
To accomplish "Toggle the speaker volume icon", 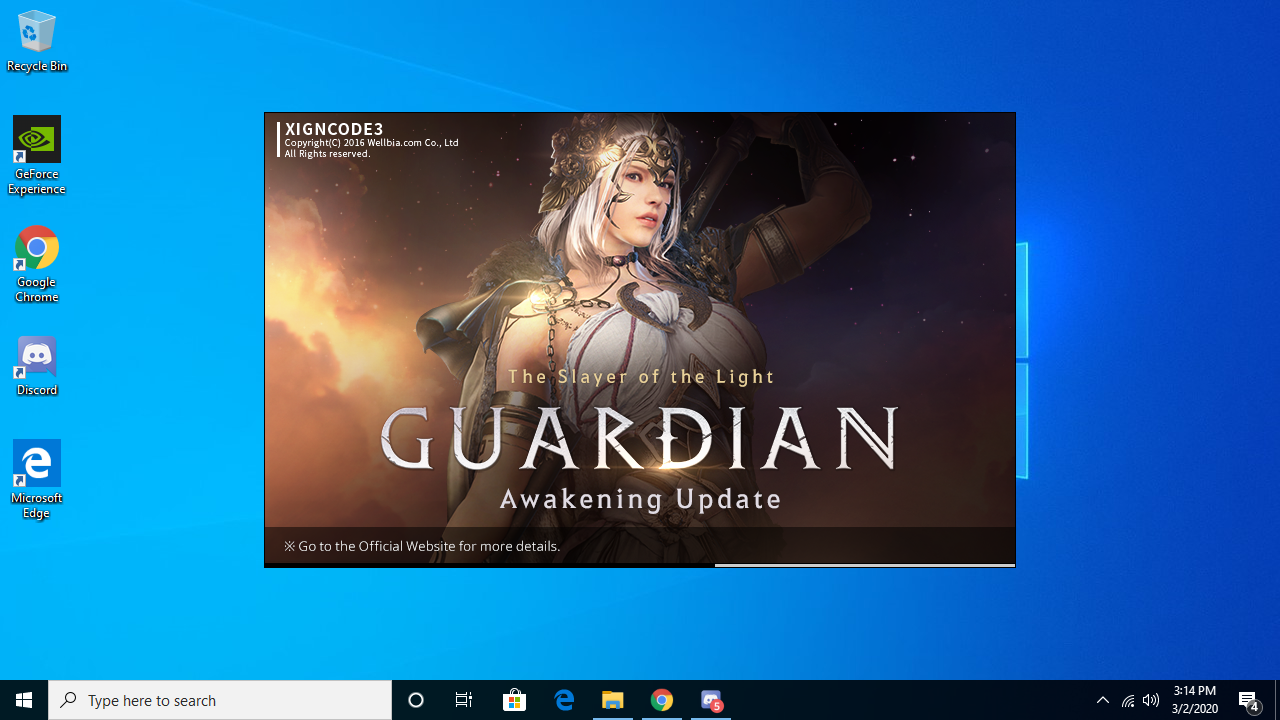I will 1151,700.
